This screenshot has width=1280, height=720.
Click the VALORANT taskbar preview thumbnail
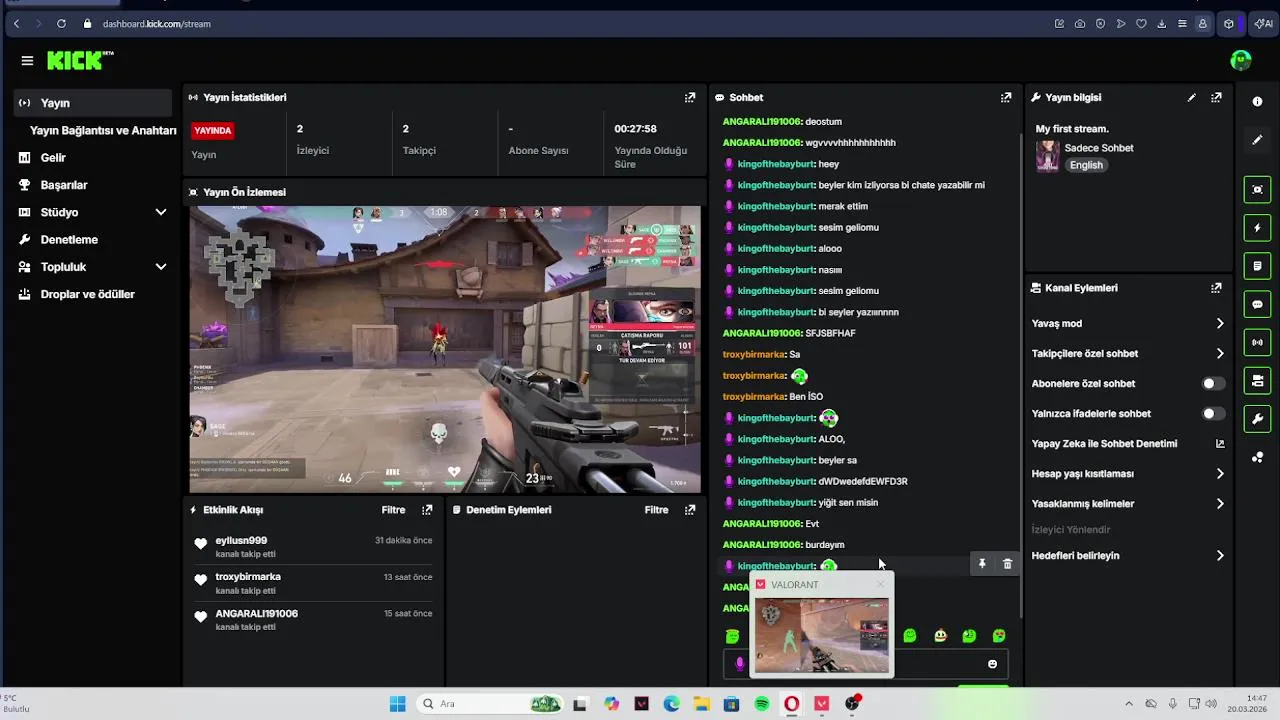(821, 635)
